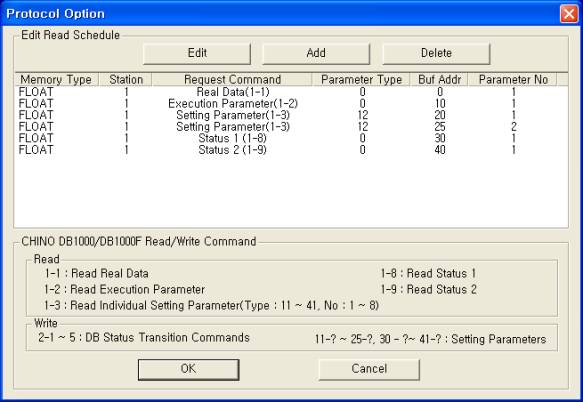Confirm with the OK button
This screenshot has height=402, width=583.
coord(188,369)
